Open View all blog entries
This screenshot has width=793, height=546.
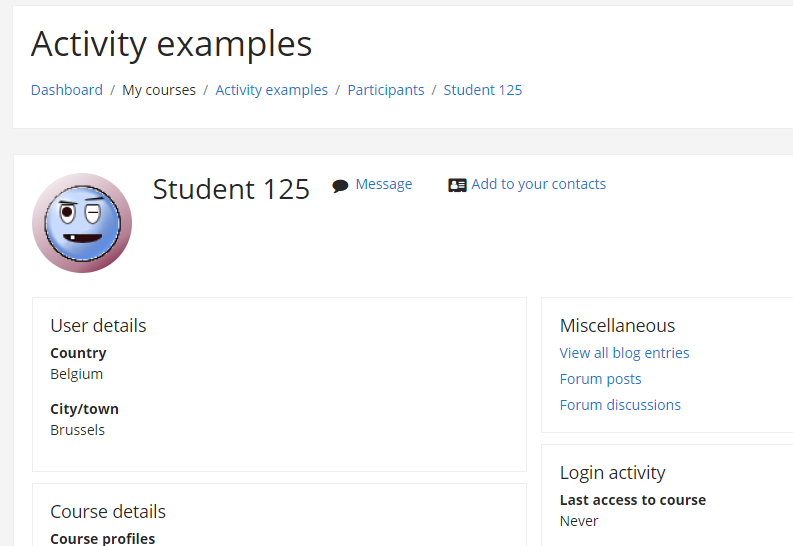coord(624,353)
